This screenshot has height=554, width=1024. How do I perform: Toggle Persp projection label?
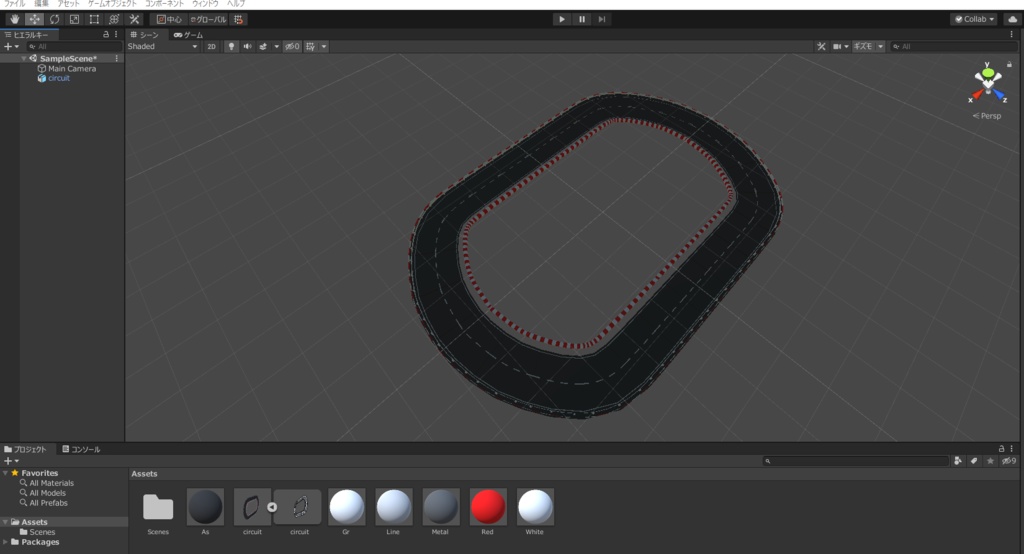coord(987,116)
